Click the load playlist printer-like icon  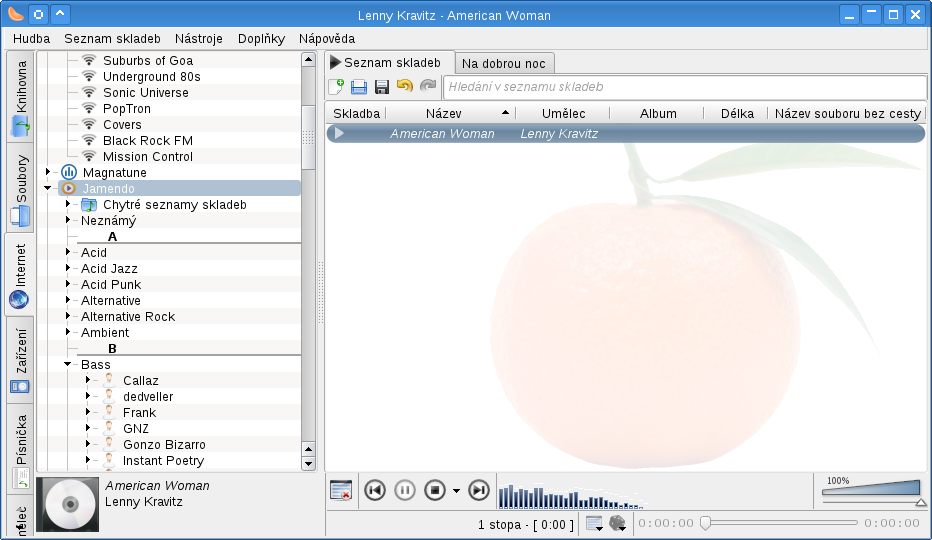(359, 87)
